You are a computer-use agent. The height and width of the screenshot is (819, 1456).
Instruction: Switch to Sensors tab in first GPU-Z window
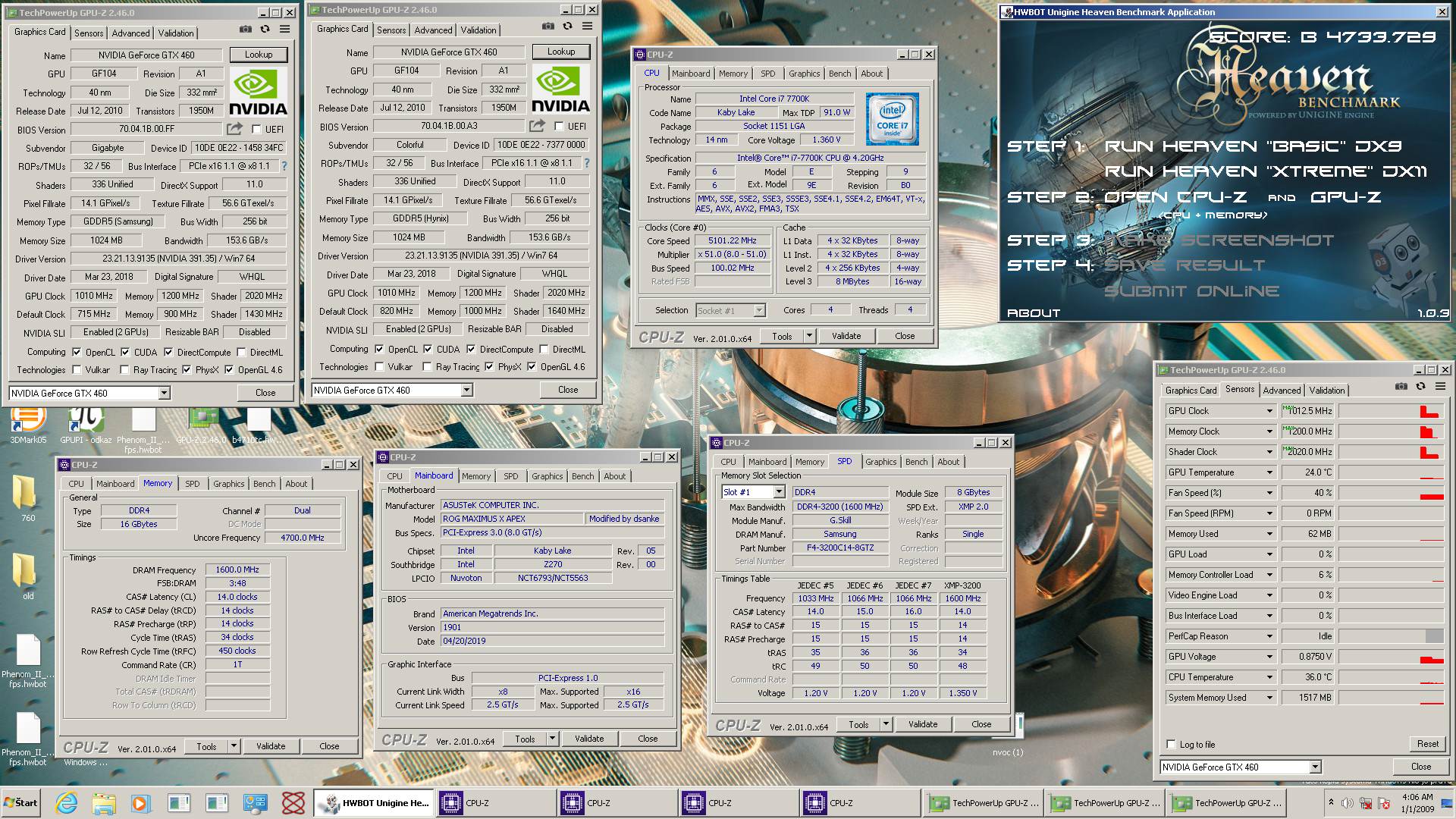pos(89,33)
